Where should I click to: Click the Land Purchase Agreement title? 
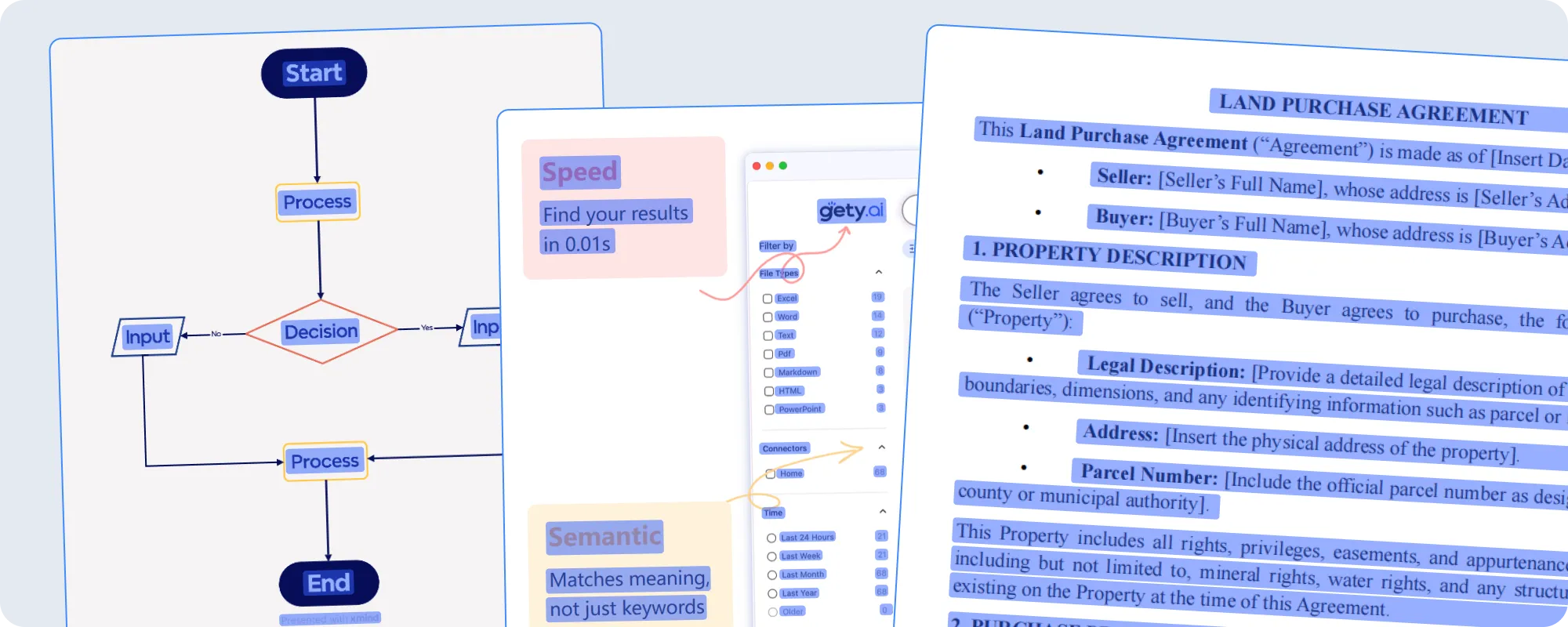[1374, 109]
